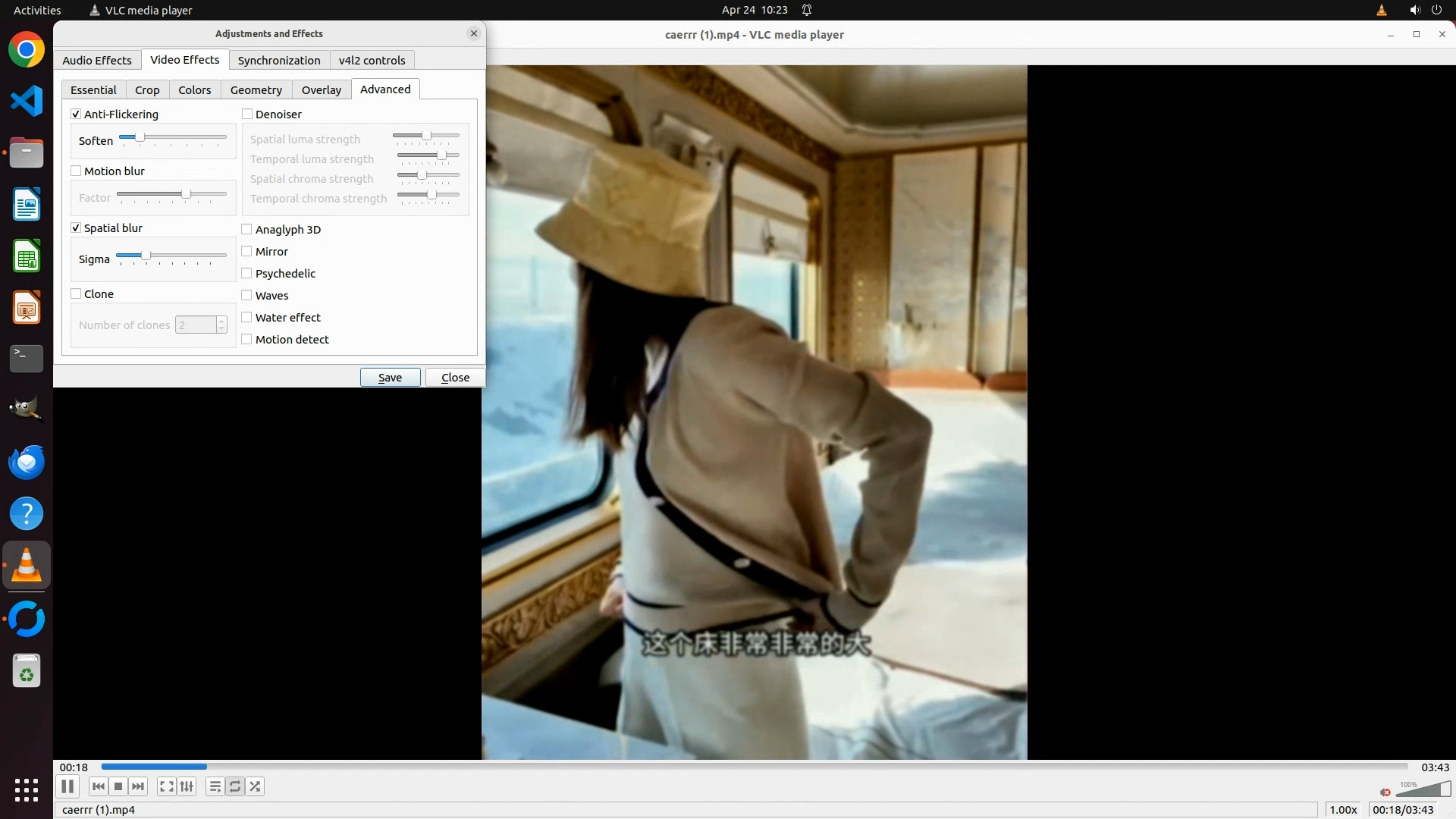Save the video effect settings

click(x=390, y=378)
